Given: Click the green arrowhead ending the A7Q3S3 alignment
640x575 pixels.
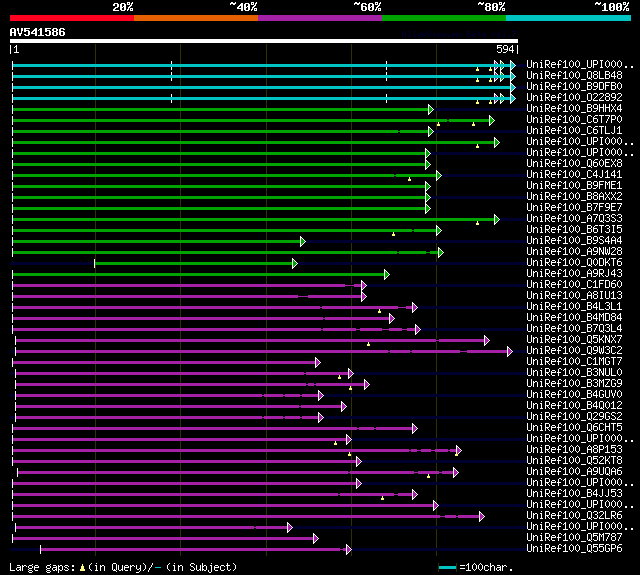Looking at the screenshot, I should point(497,220).
